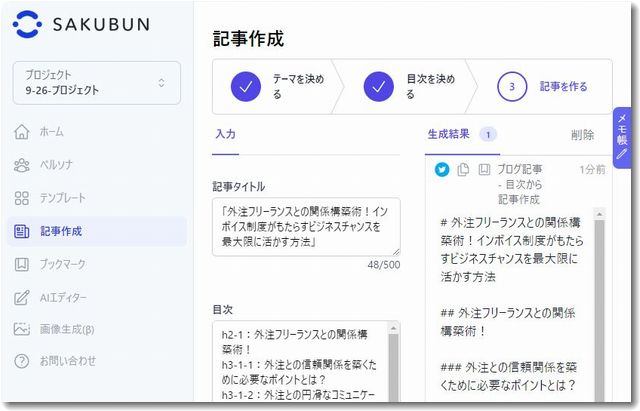Open the メモ帳 side tab

tap(621, 139)
